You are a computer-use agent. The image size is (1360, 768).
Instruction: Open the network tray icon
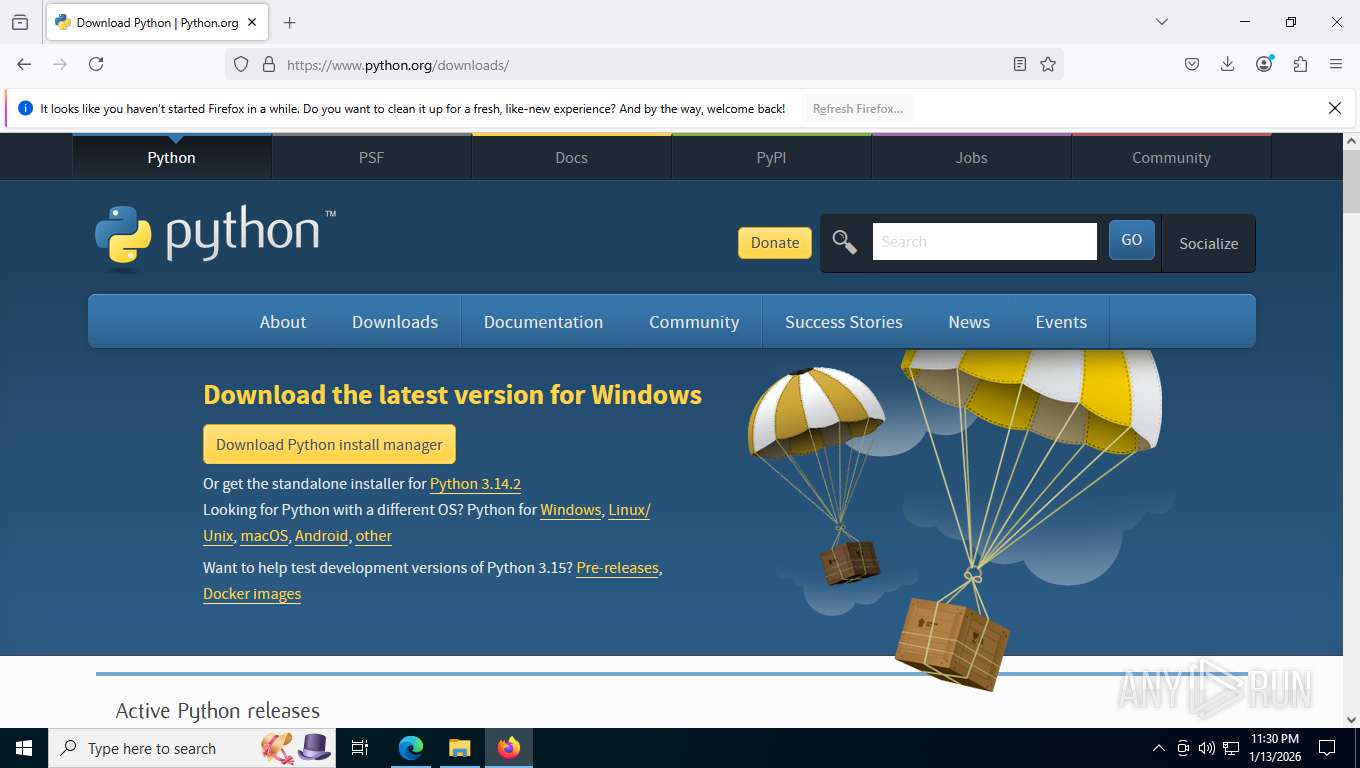click(1231, 748)
